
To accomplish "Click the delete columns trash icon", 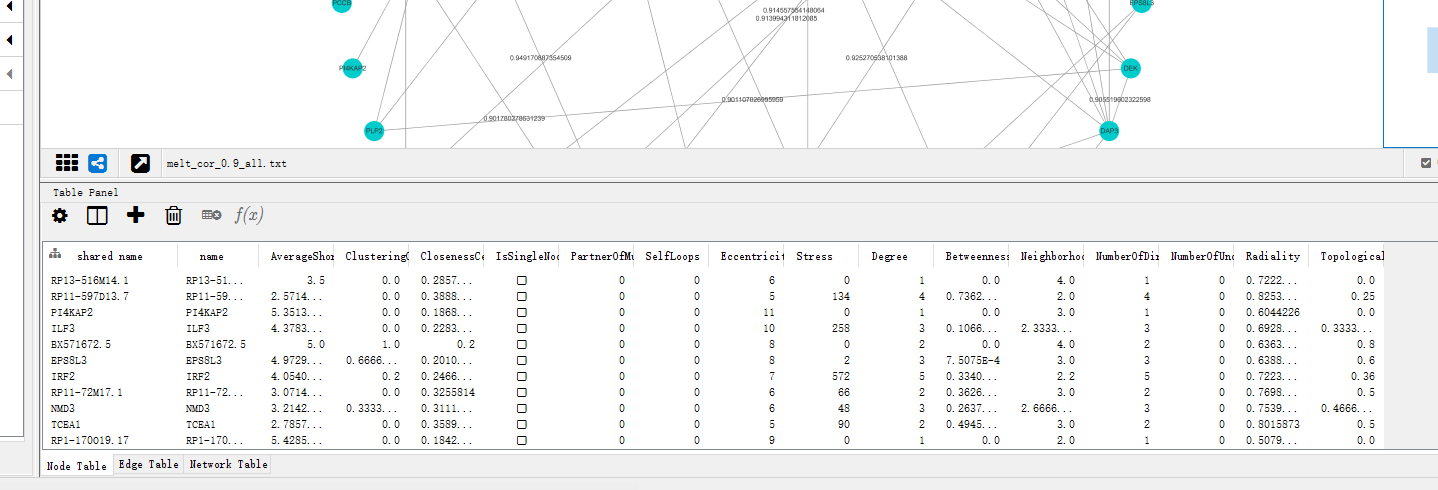I will 173,215.
